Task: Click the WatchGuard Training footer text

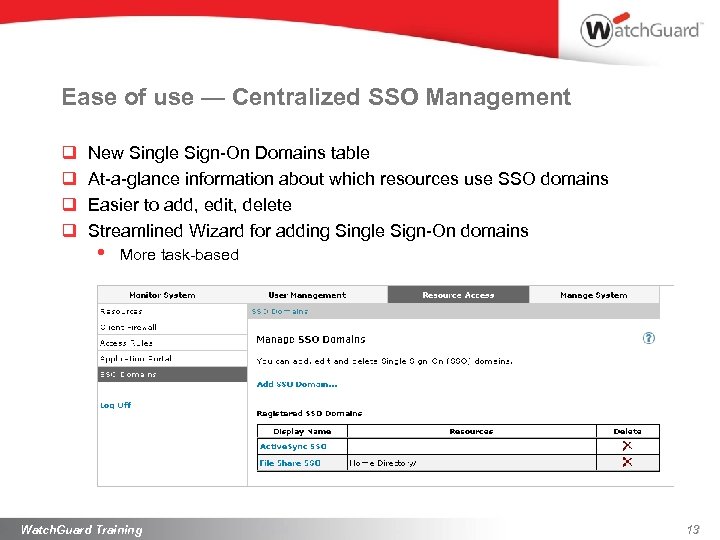Action: coord(82,529)
